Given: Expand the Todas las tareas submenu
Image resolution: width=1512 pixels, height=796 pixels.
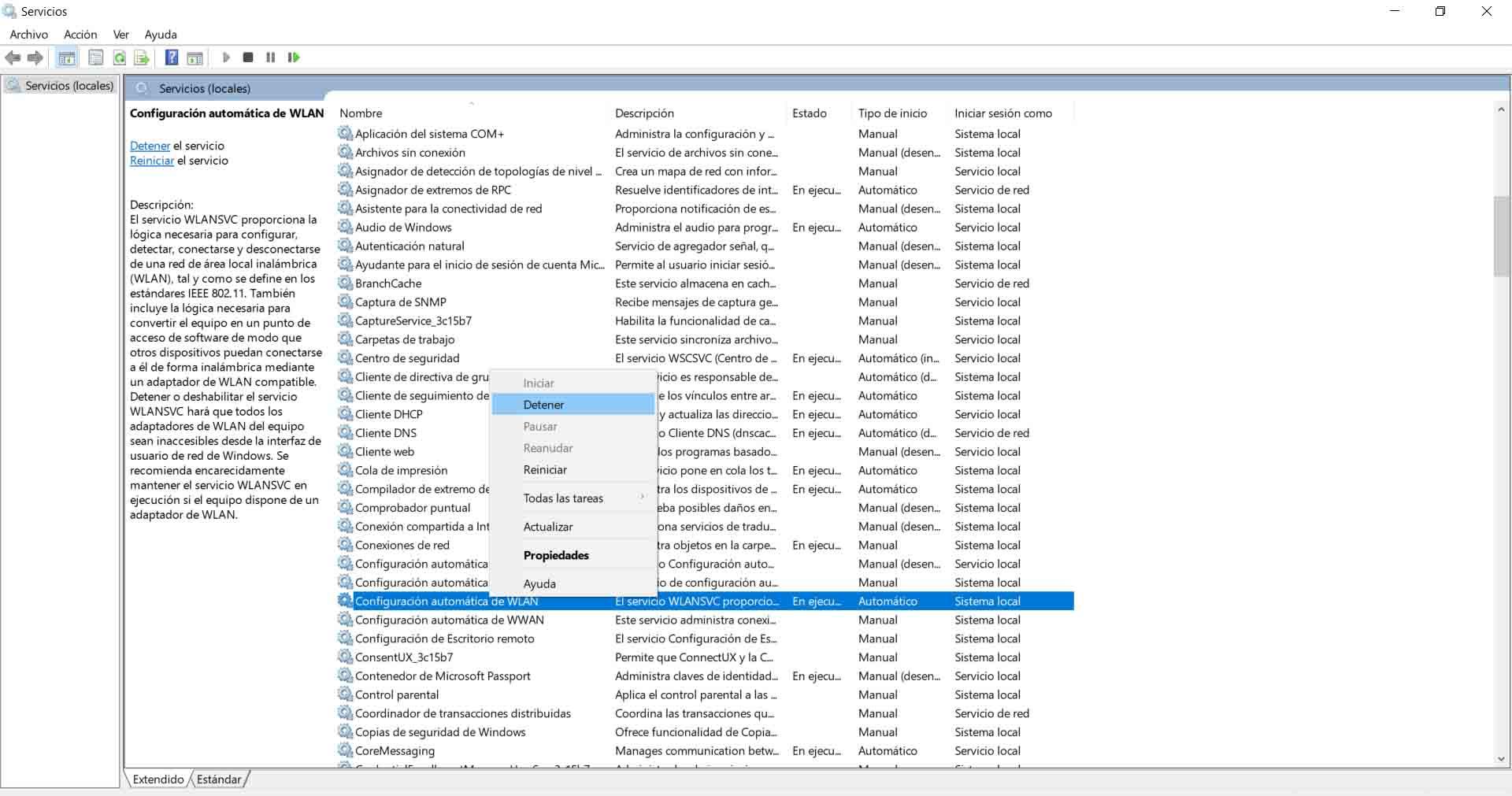Looking at the screenshot, I should 573,498.
